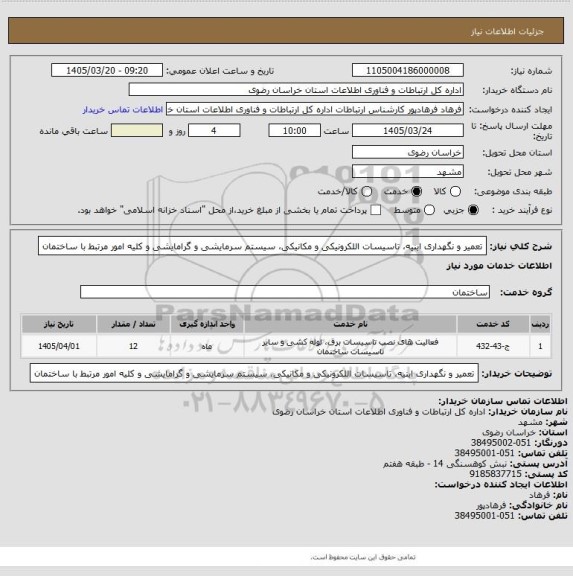Click the تاریخ نیاز column header
The image size is (573, 576).
(59, 324)
